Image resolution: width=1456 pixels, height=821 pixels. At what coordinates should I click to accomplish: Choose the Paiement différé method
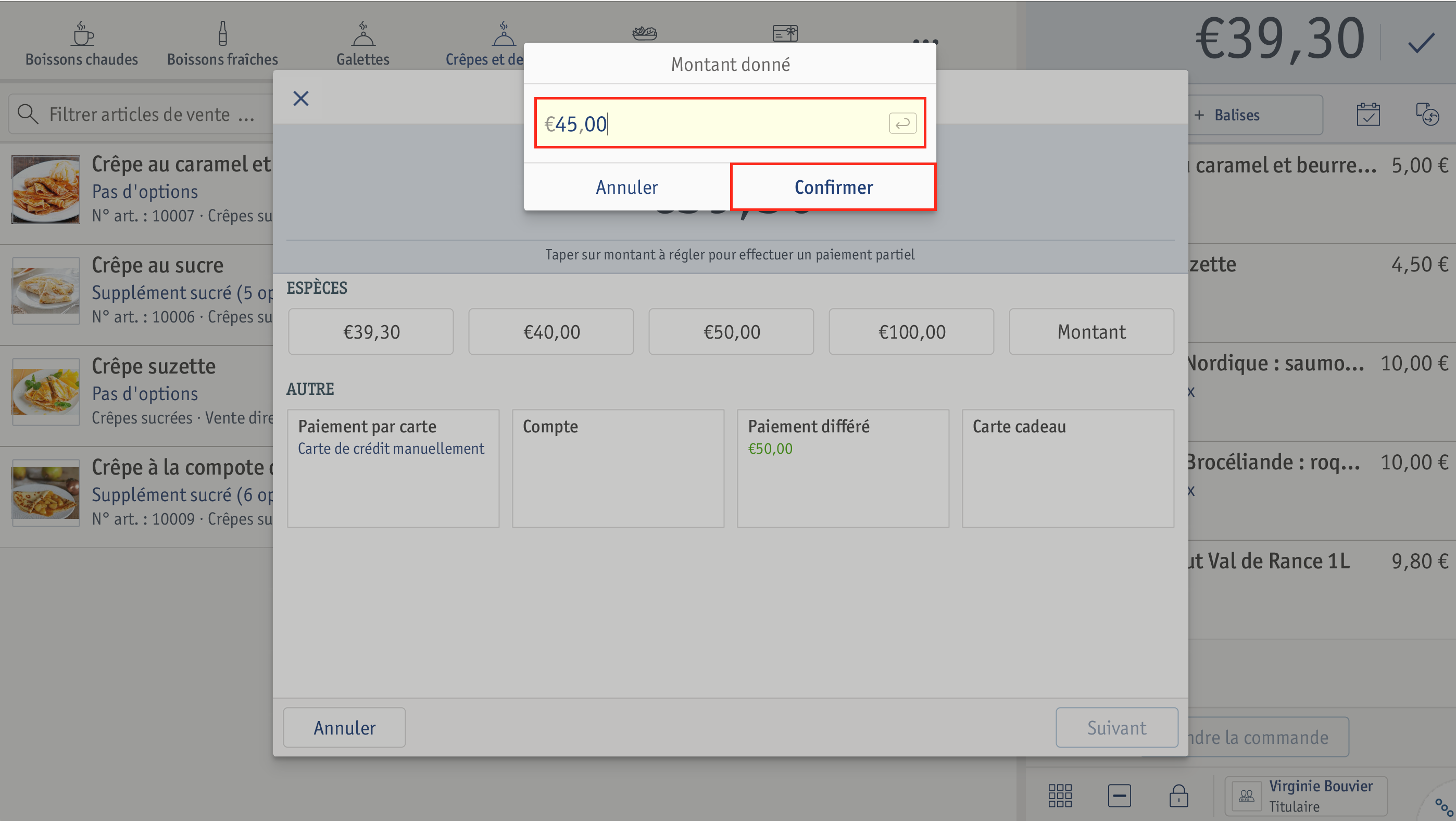coord(843,469)
